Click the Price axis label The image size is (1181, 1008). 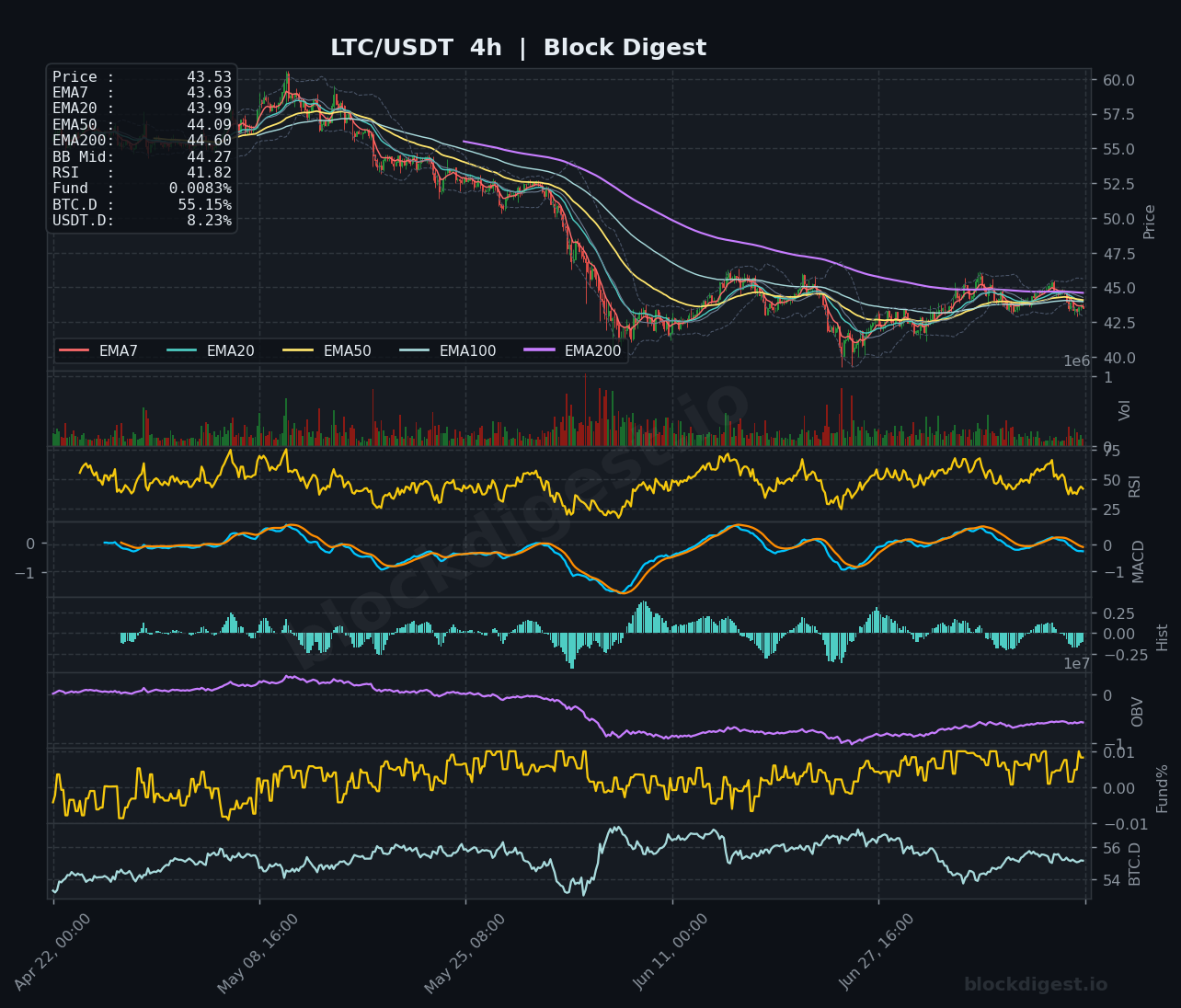(1150, 222)
